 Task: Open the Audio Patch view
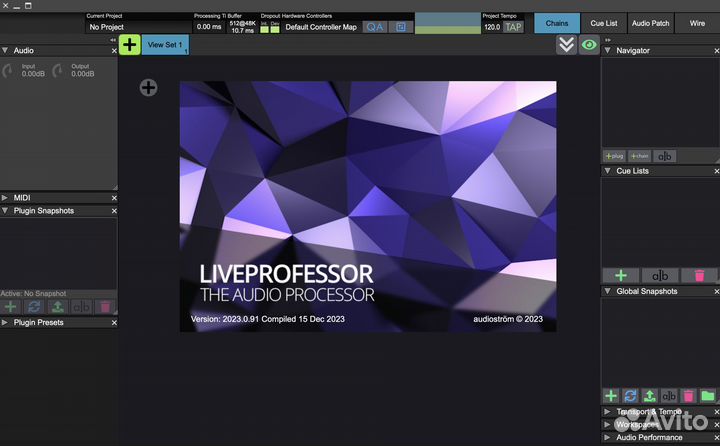(650, 23)
